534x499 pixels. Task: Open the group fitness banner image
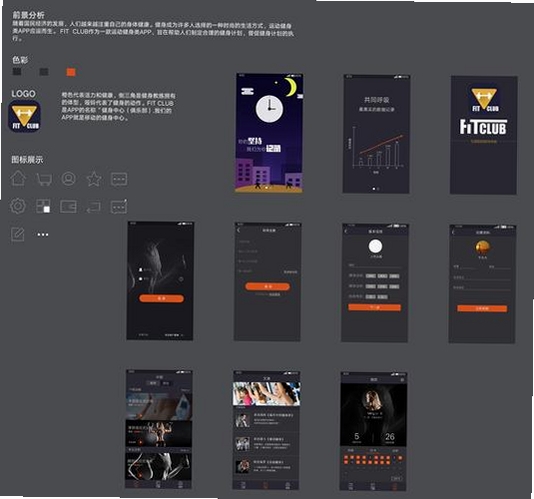tap(267, 394)
